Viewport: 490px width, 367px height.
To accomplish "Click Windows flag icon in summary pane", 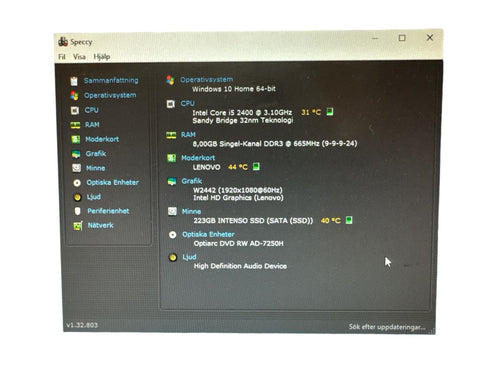I will coord(170,80).
